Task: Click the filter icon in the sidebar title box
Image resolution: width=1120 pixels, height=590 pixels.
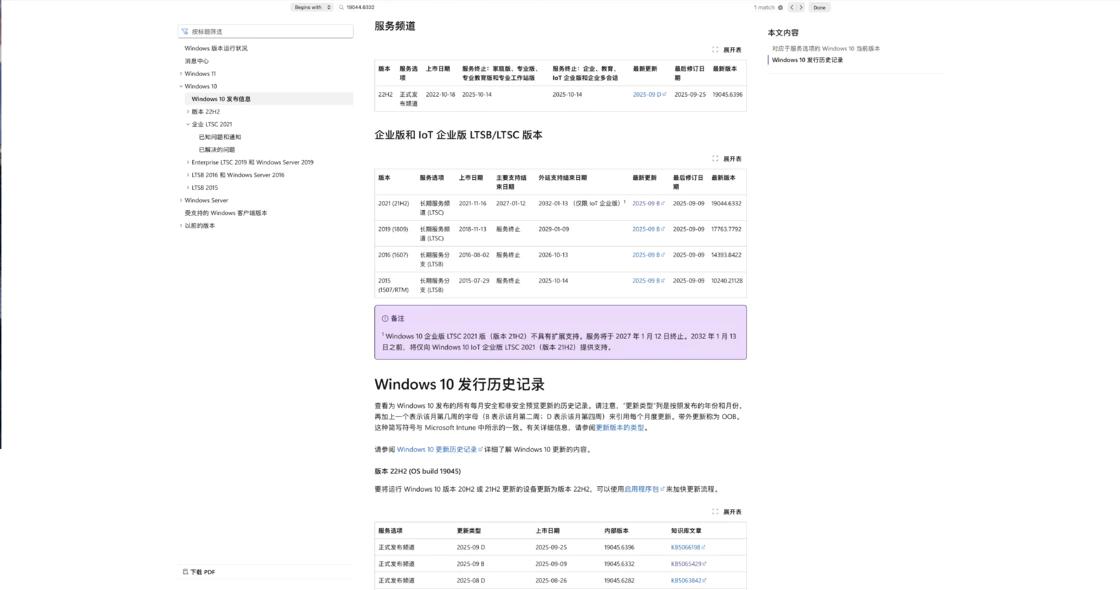Action: click(x=184, y=31)
